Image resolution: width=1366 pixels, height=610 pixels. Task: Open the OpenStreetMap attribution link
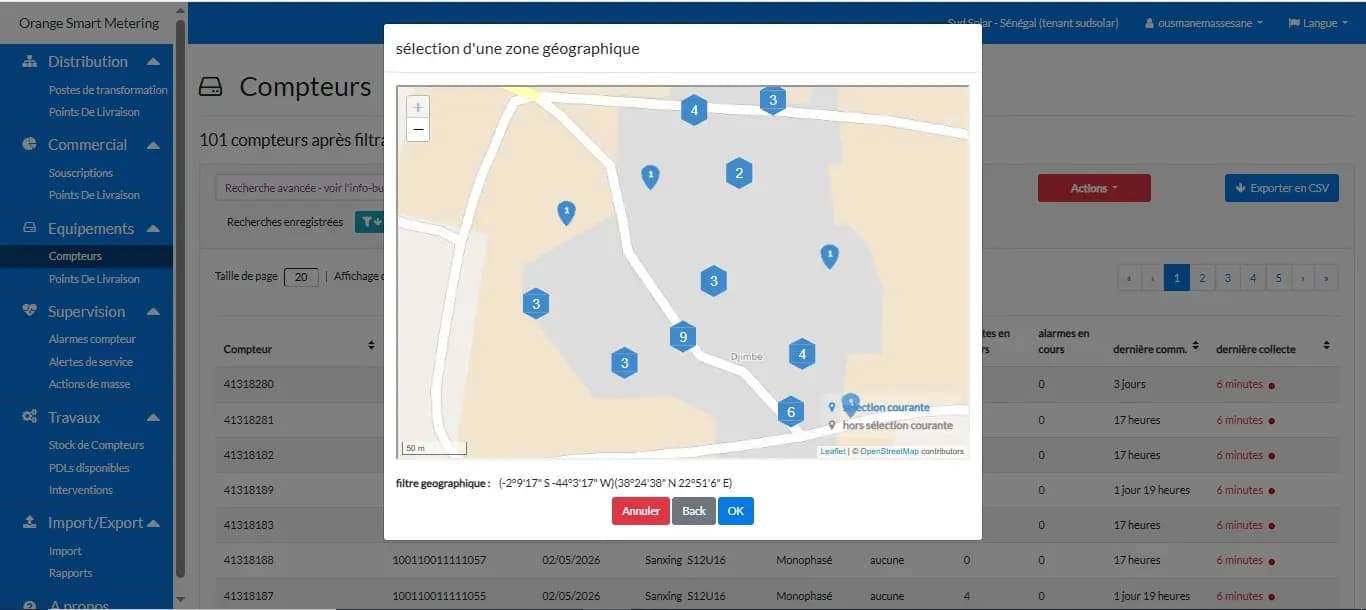889,452
